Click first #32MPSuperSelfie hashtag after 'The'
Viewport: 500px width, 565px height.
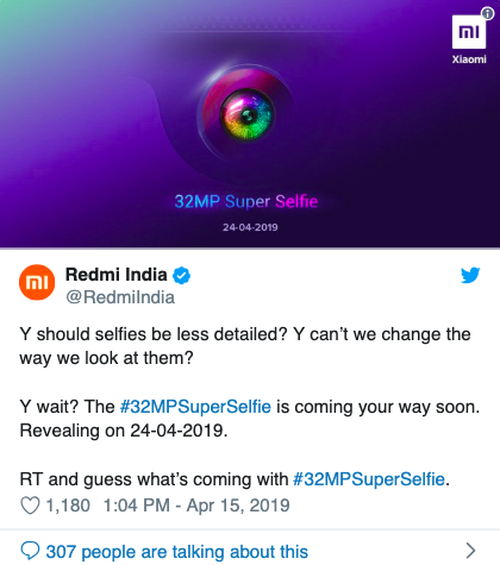pyautogui.click(x=195, y=407)
